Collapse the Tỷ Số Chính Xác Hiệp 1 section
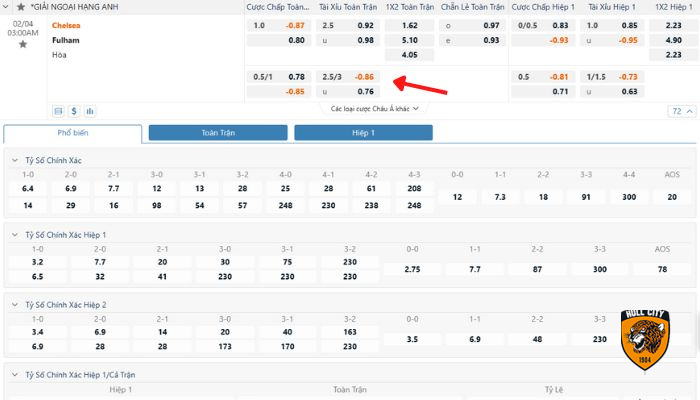 point(14,234)
